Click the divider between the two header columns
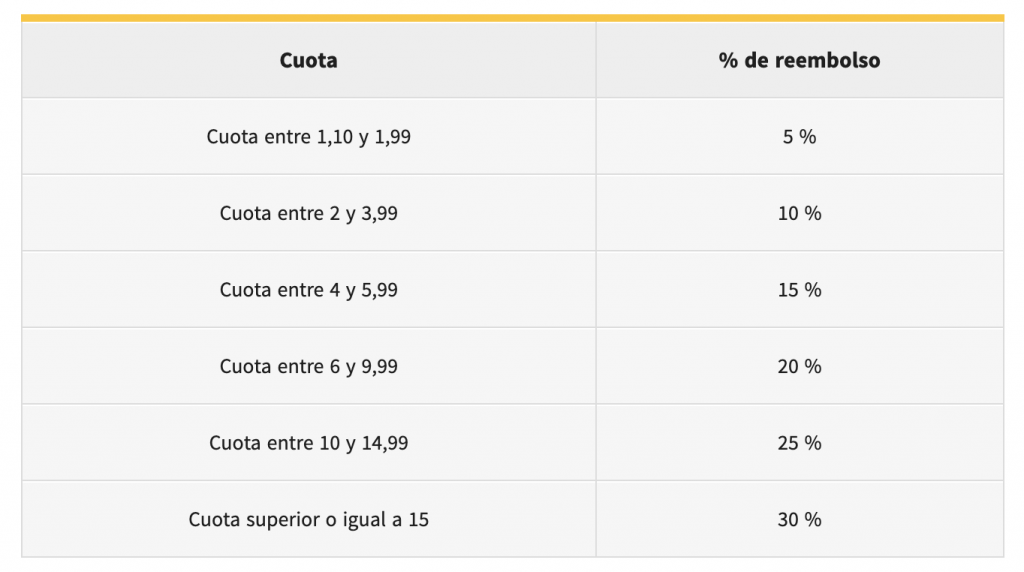The image size is (1024, 572). (x=596, y=61)
